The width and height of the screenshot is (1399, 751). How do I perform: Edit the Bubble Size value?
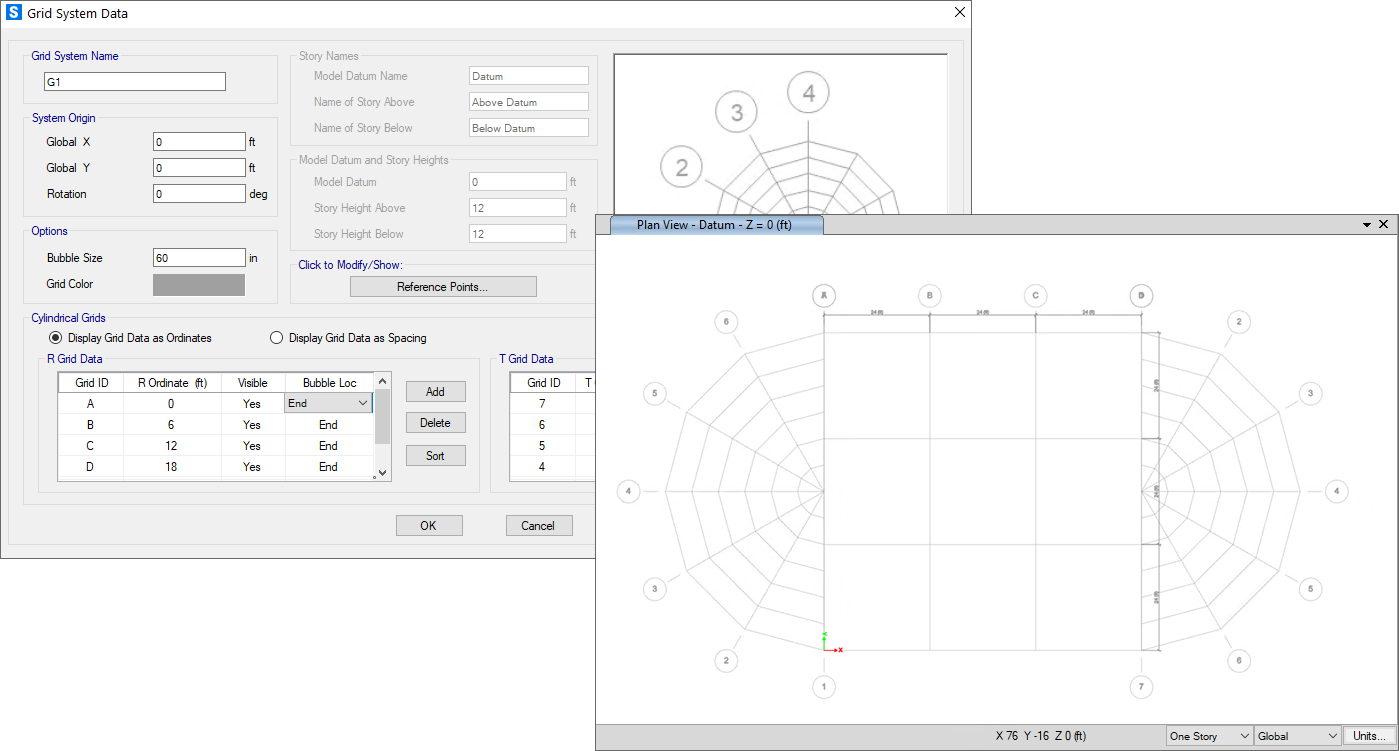coord(199,257)
